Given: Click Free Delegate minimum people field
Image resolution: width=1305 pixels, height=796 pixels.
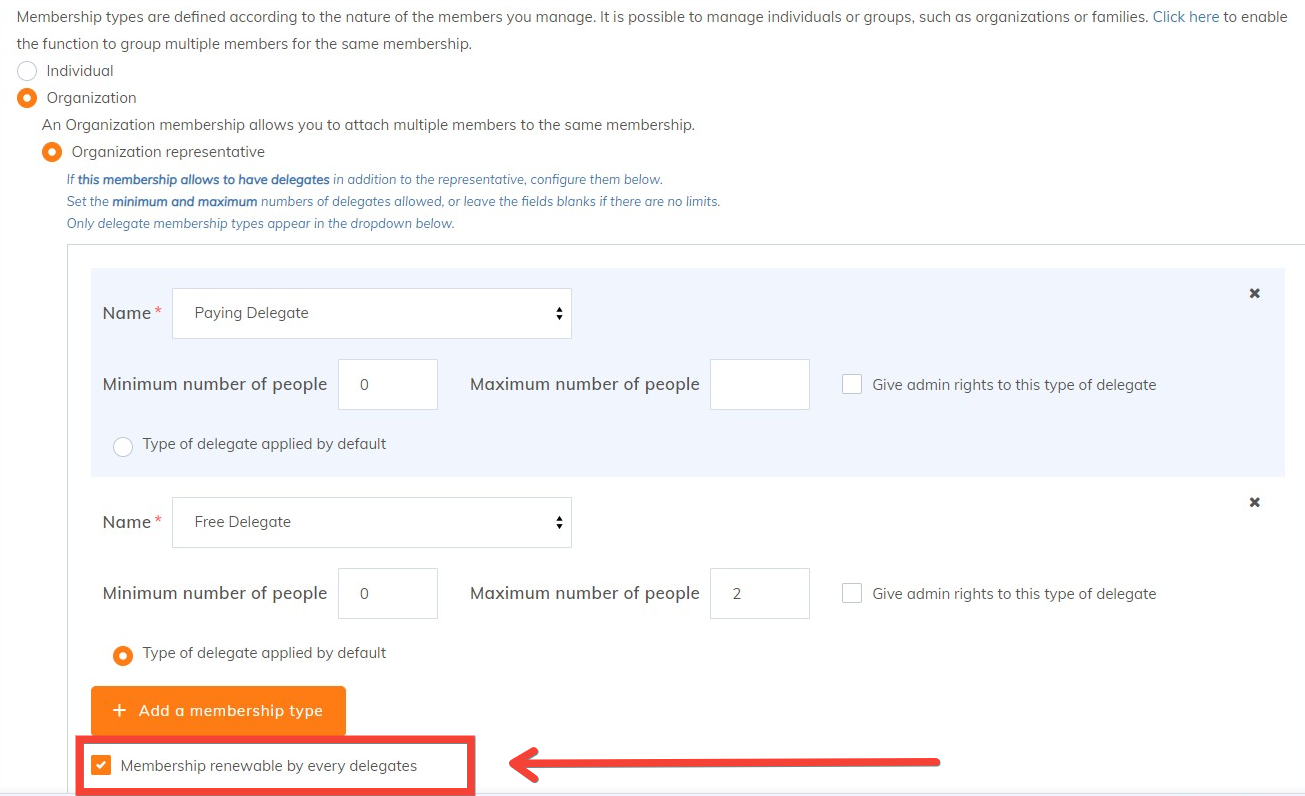Looking at the screenshot, I should coord(387,594).
